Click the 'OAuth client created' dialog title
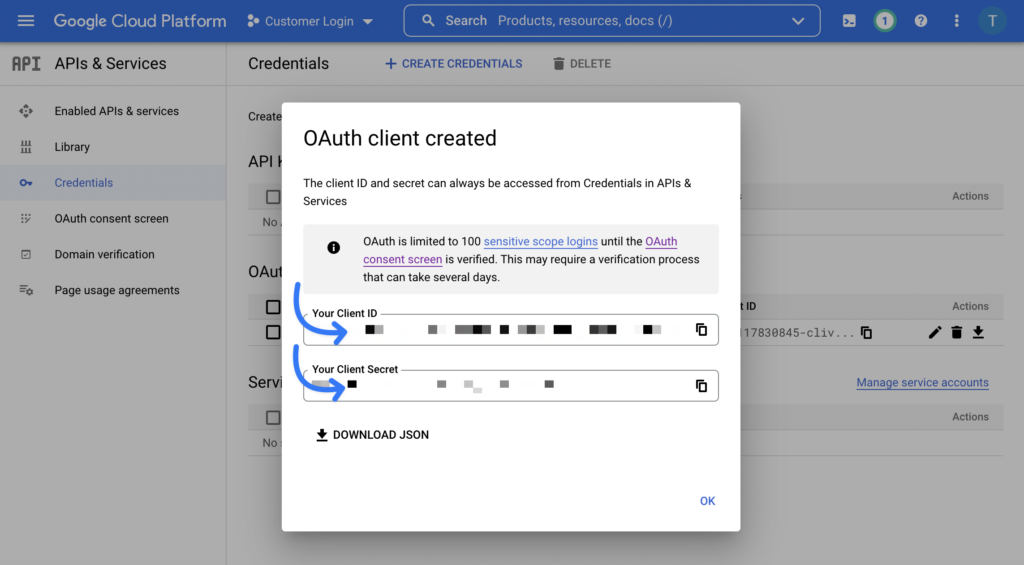Screen dimensions: 1024x565 click(400, 138)
